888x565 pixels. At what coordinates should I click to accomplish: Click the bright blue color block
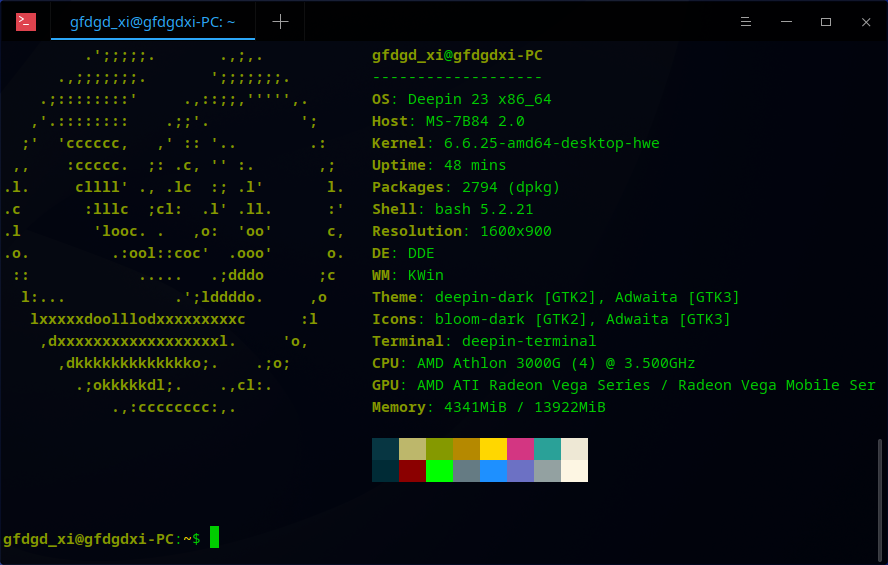pos(493,471)
